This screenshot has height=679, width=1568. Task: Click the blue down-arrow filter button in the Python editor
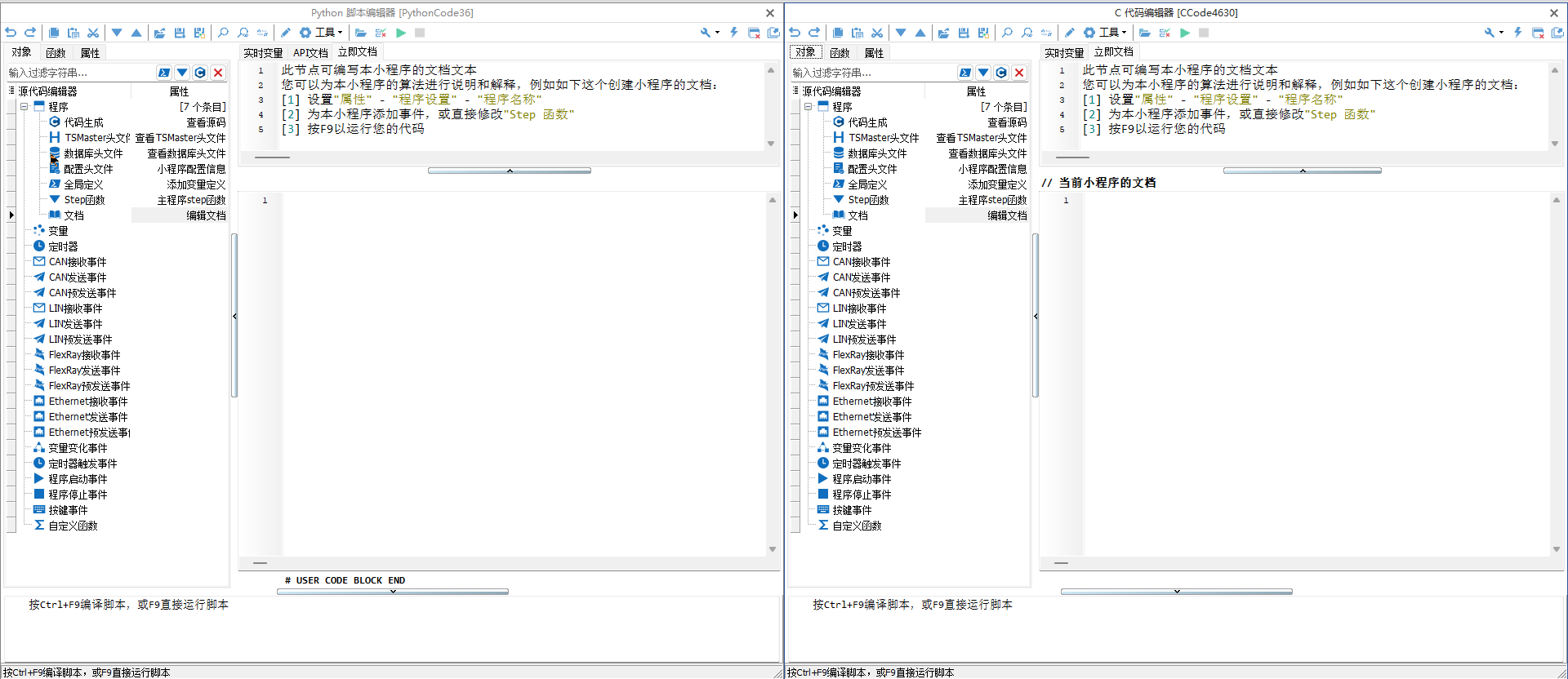point(182,73)
